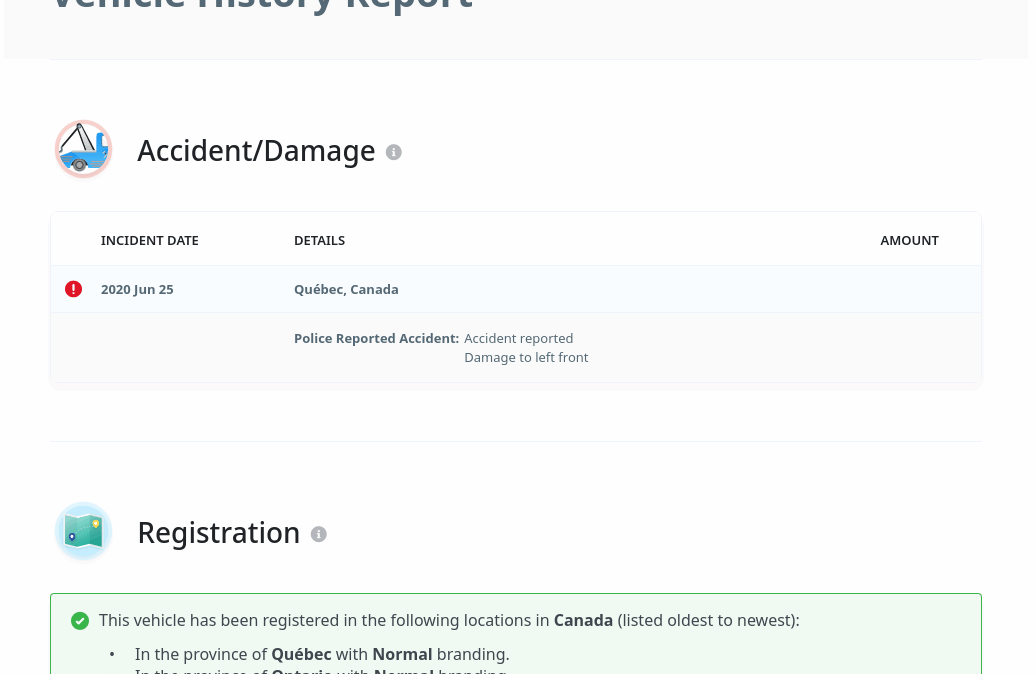Click the AMOUNT column header
This screenshot has height=674, width=1036.
point(909,240)
